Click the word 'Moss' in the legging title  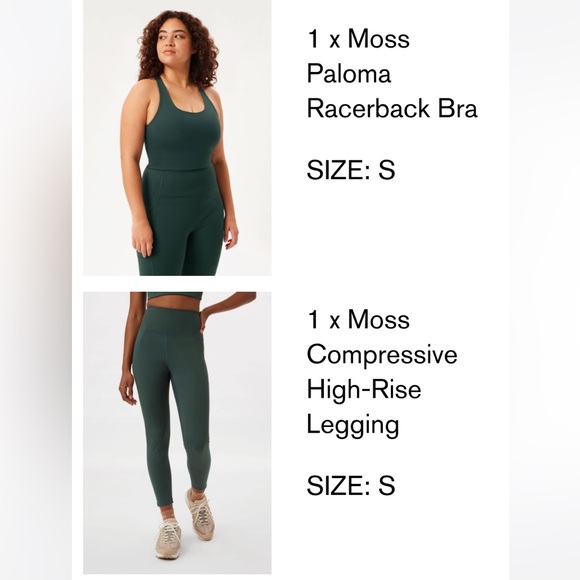[379, 320]
